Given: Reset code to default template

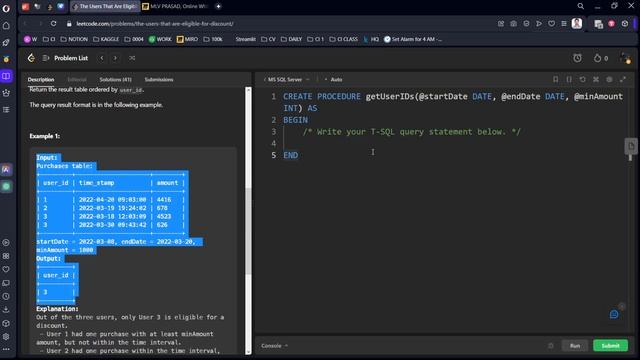Looking at the screenshot, I should 582,79.
